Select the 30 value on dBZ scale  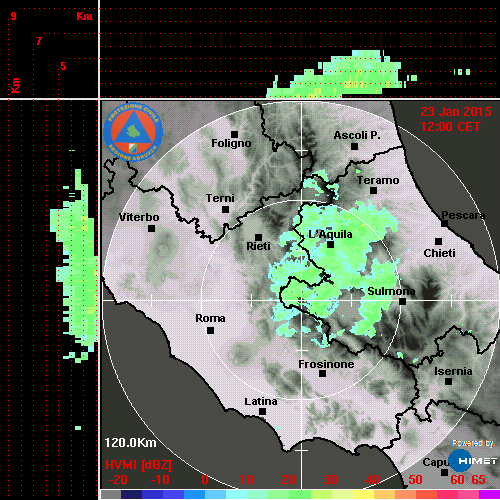(x=331, y=480)
